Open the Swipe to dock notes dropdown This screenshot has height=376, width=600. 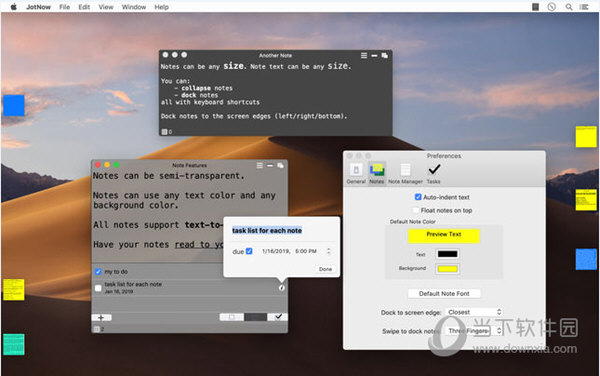tap(474, 331)
